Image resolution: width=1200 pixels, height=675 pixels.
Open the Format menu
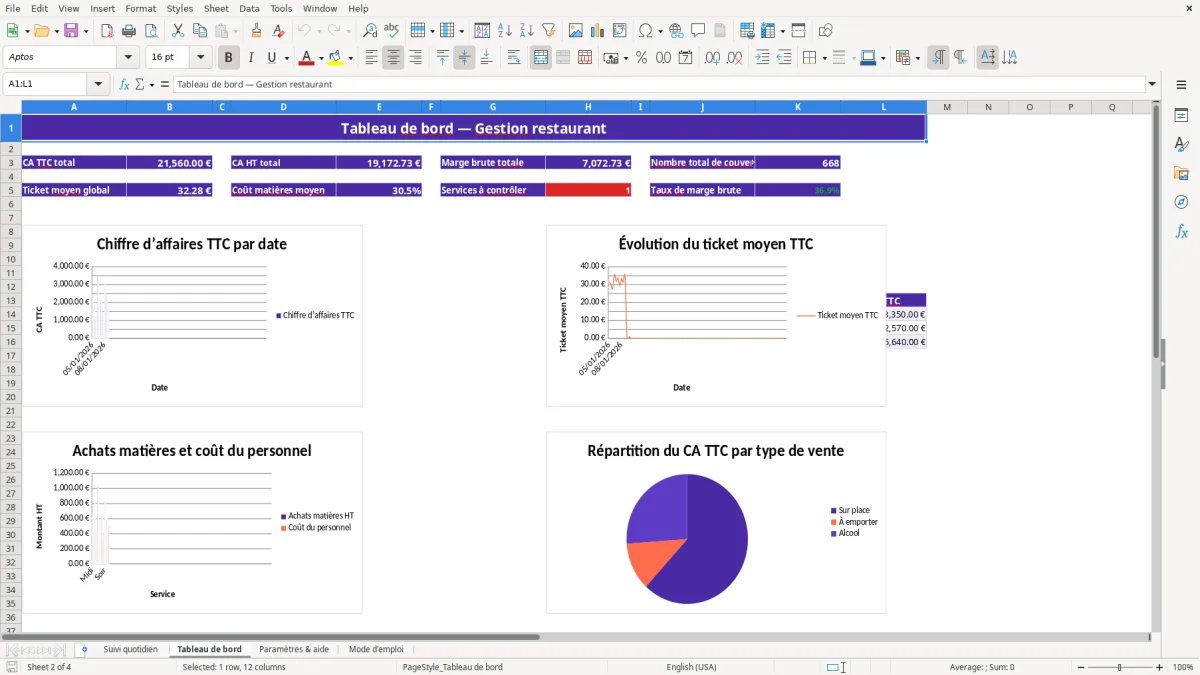click(x=140, y=8)
